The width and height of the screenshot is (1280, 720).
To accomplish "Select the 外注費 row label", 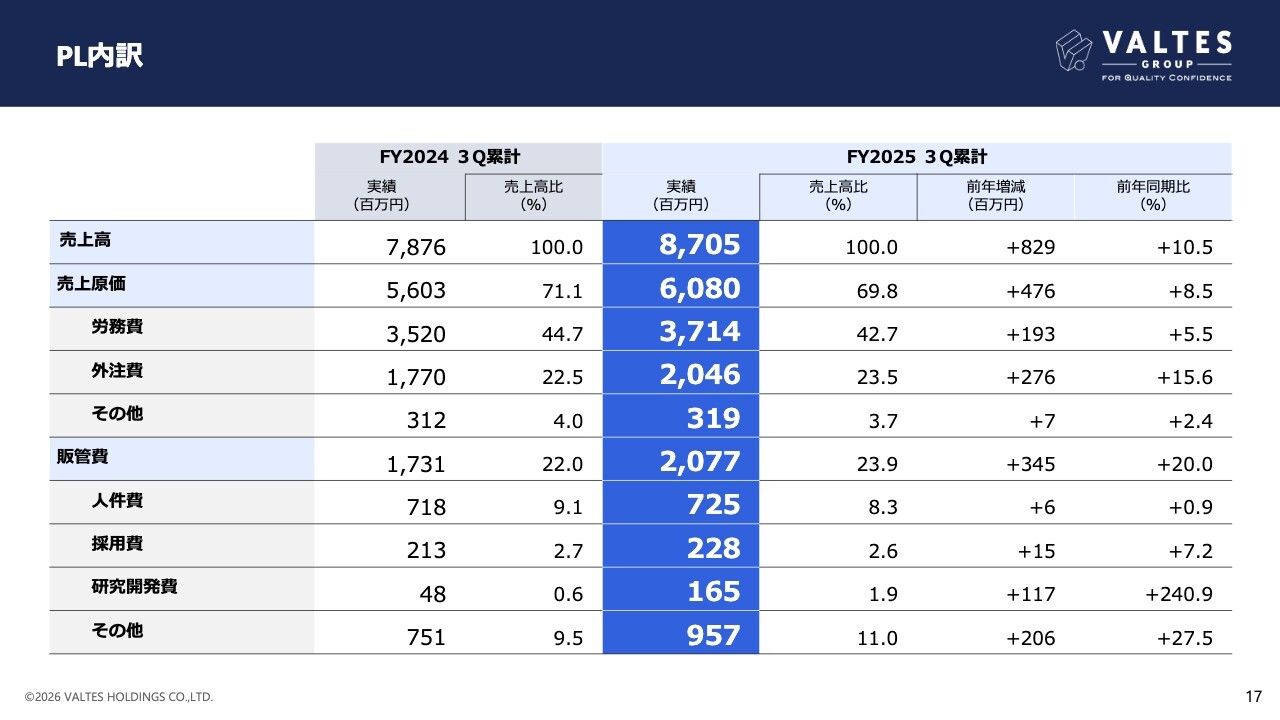I will point(117,371).
